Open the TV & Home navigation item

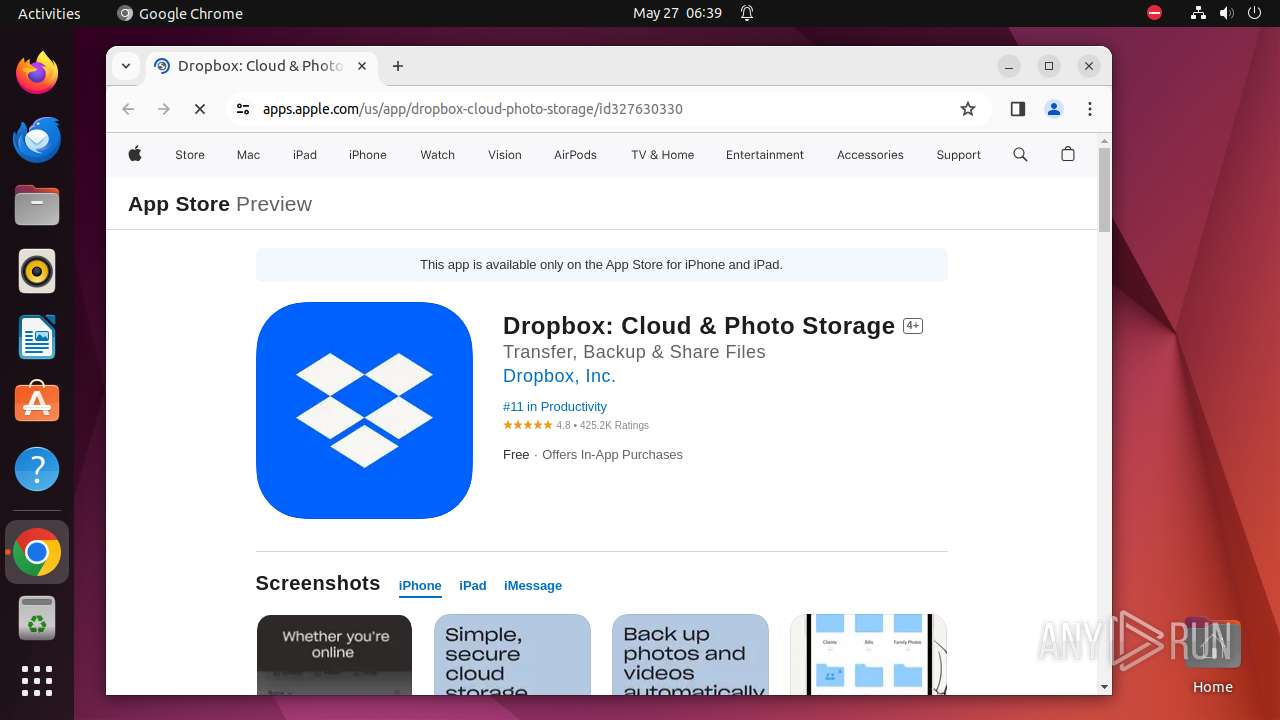662,155
